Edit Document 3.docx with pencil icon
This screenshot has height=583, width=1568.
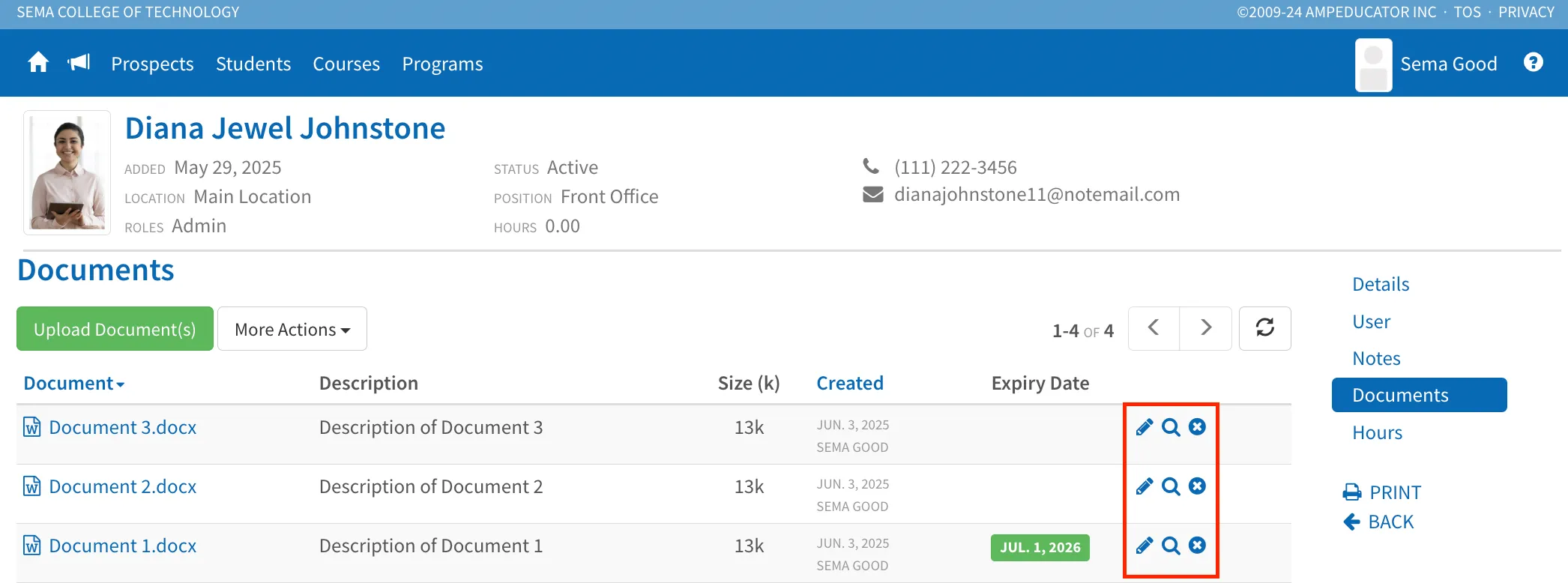1144,427
